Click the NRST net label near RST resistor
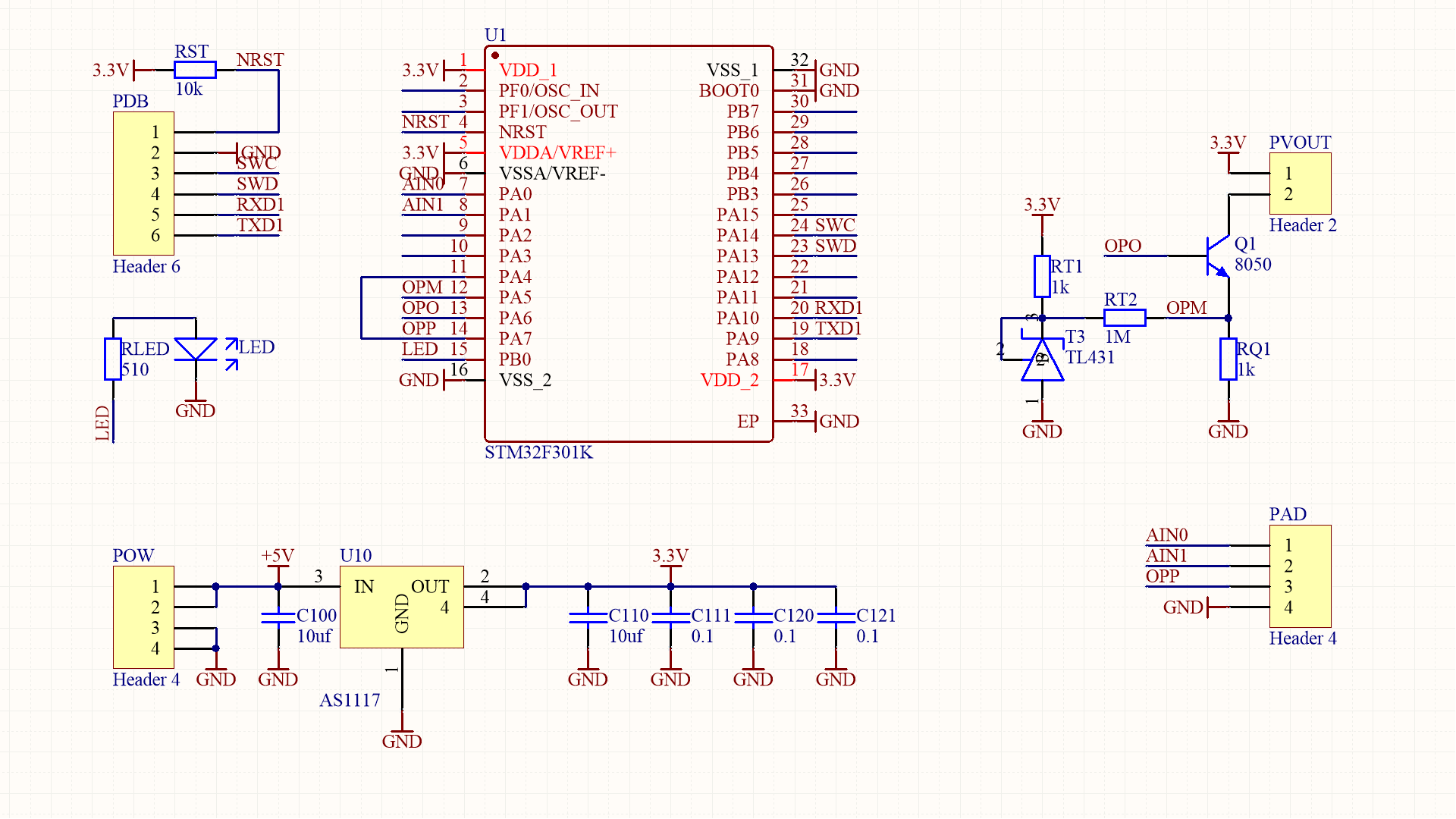Screen dimensions: 1456x819 [x=260, y=60]
